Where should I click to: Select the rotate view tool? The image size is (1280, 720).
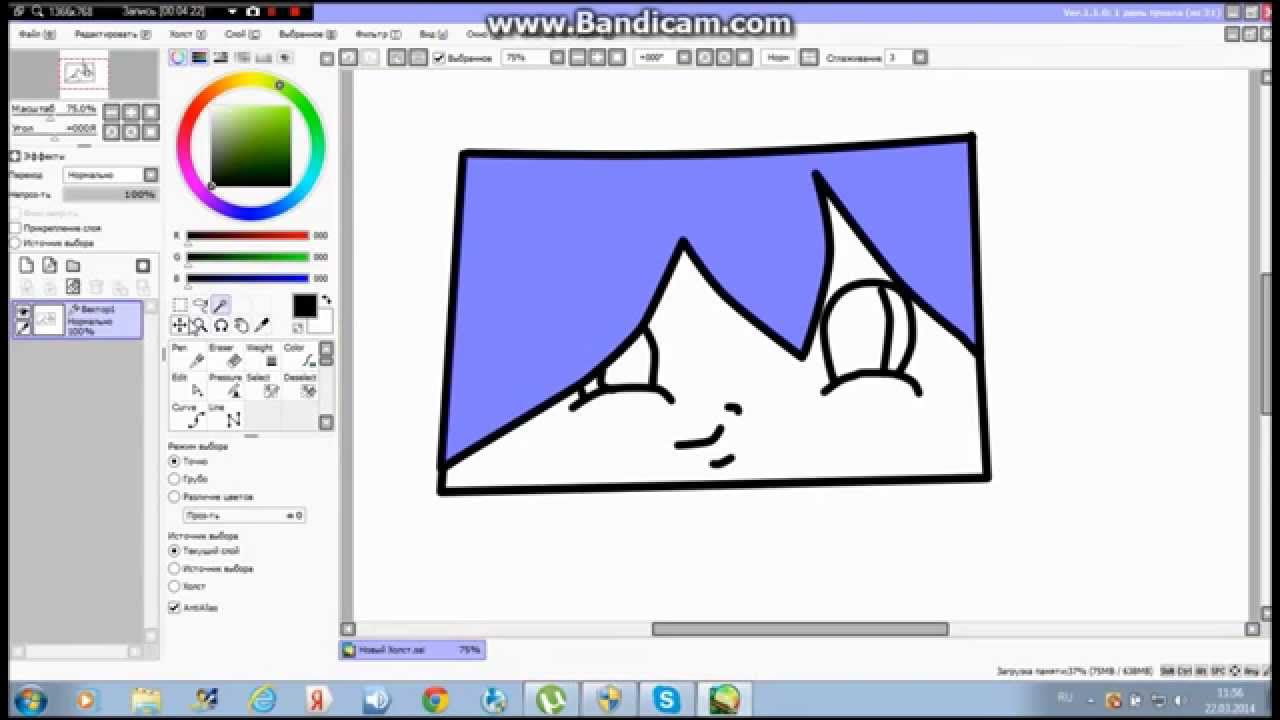pyautogui.click(x=221, y=325)
